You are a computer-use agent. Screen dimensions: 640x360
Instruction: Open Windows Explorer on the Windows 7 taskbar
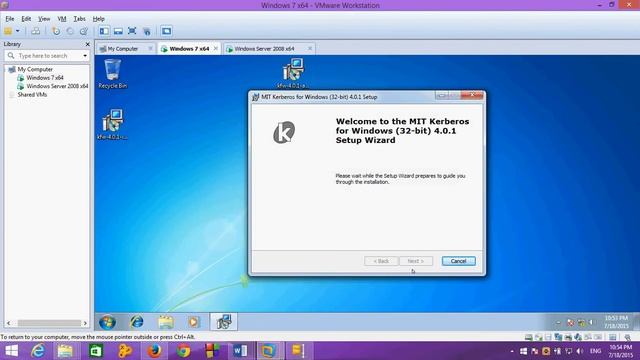pos(166,322)
